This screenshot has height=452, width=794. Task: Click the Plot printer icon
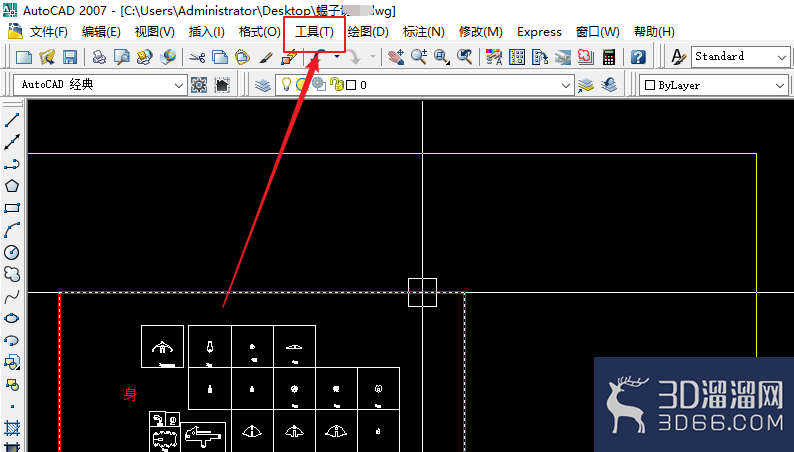click(99, 57)
